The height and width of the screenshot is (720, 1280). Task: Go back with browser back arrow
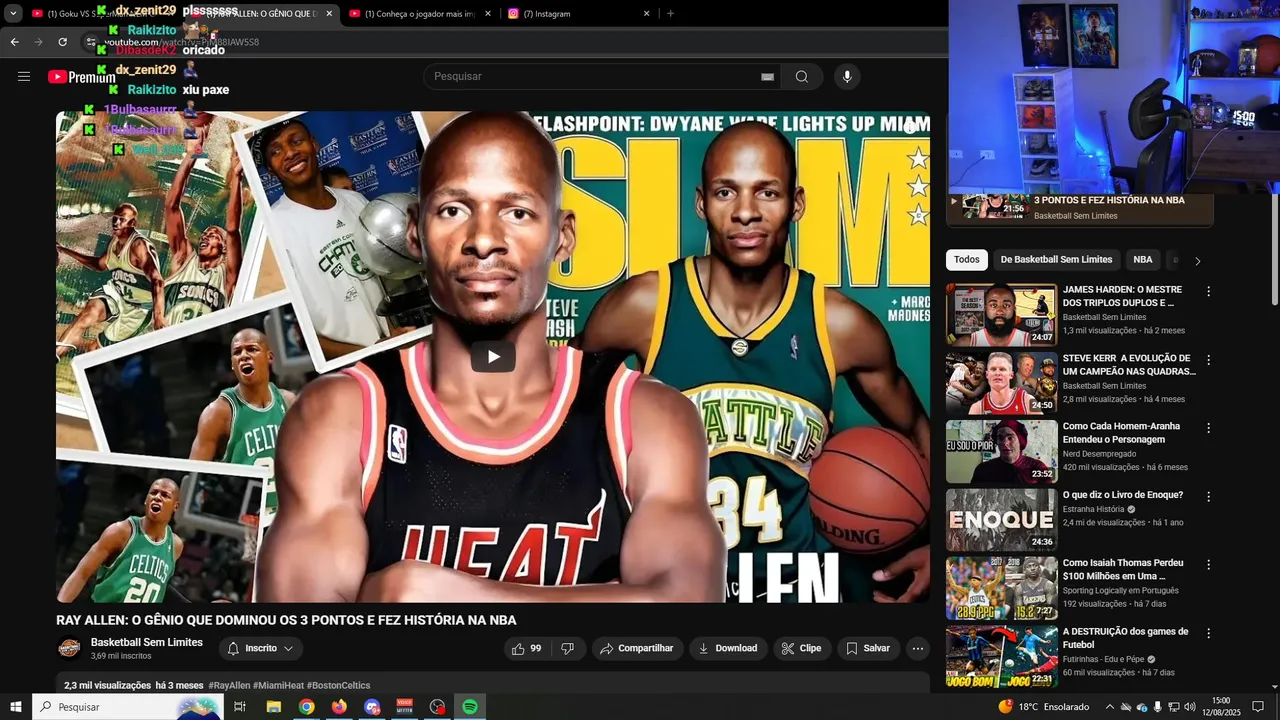tap(14, 42)
